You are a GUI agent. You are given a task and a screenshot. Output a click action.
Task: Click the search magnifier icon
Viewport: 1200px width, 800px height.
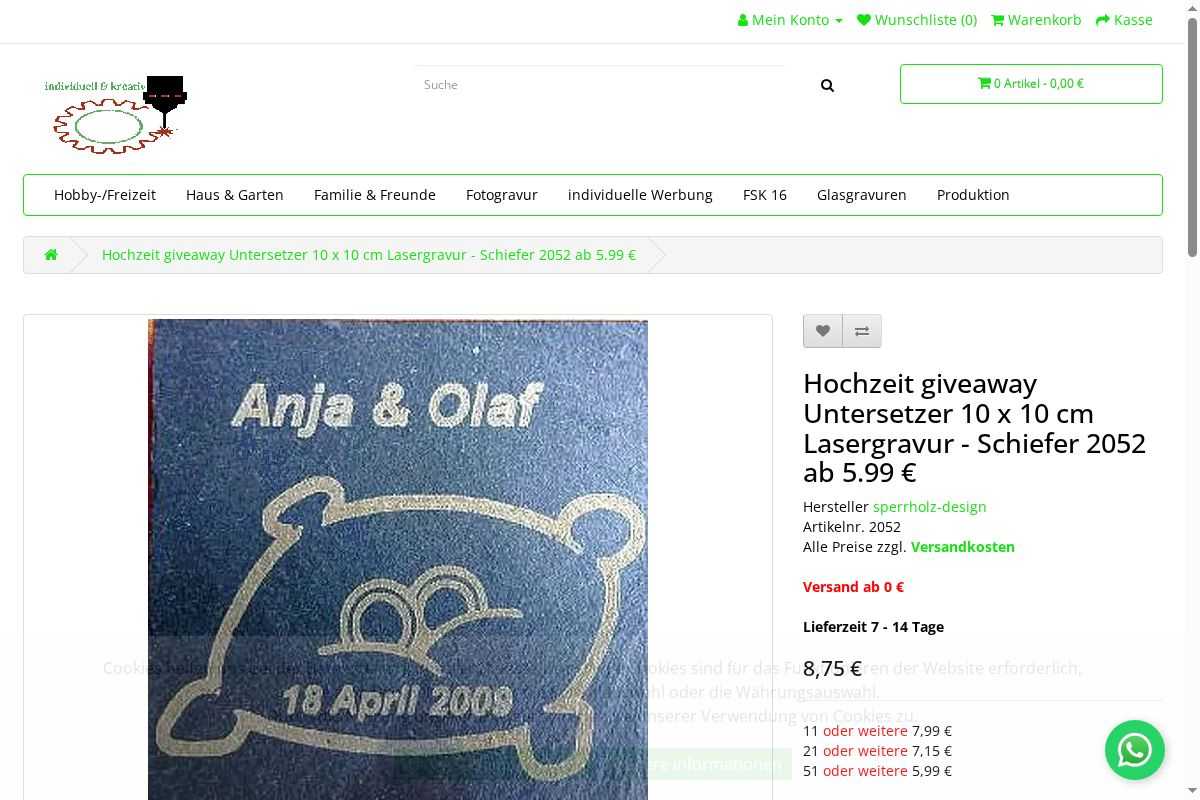[827, 85]
